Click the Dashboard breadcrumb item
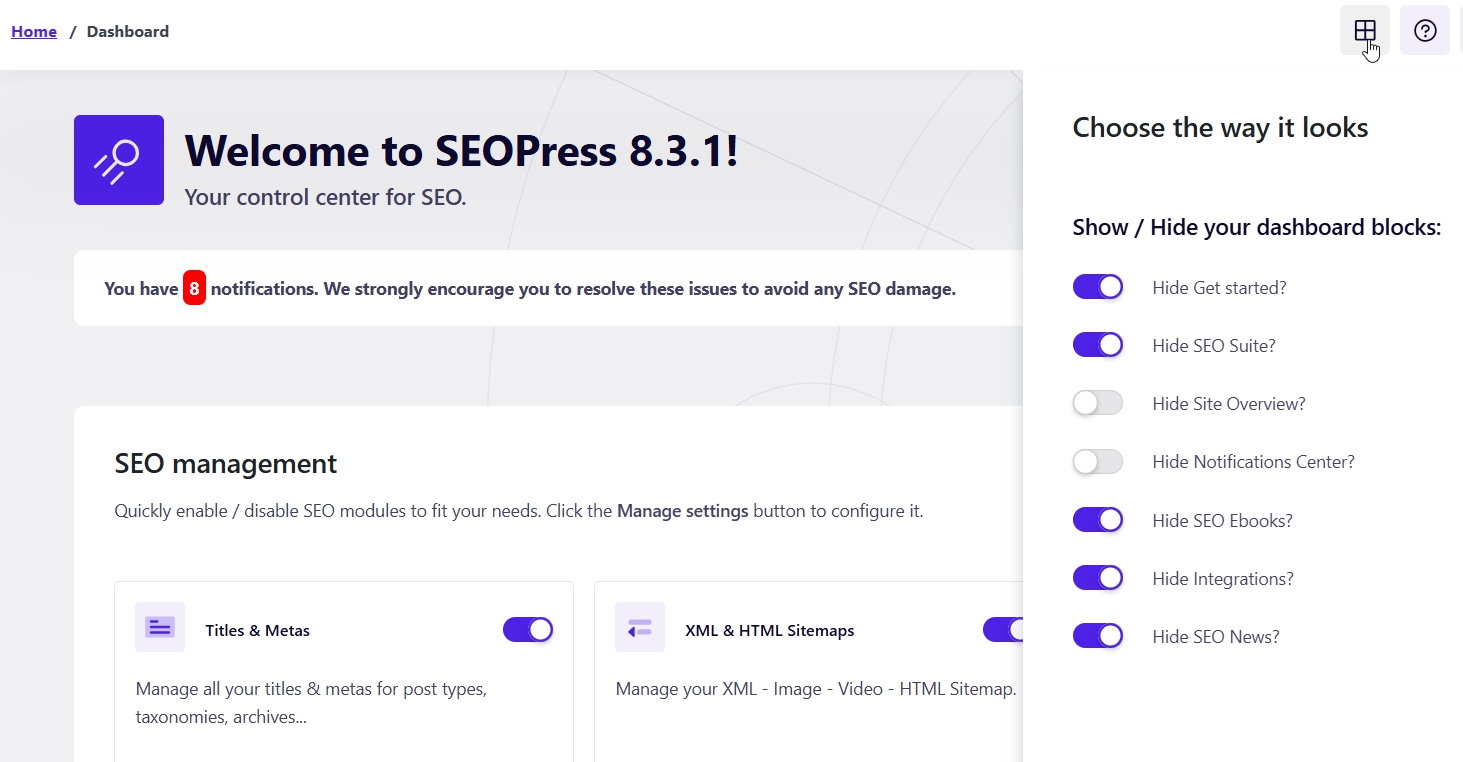 (x=128, y=31)
